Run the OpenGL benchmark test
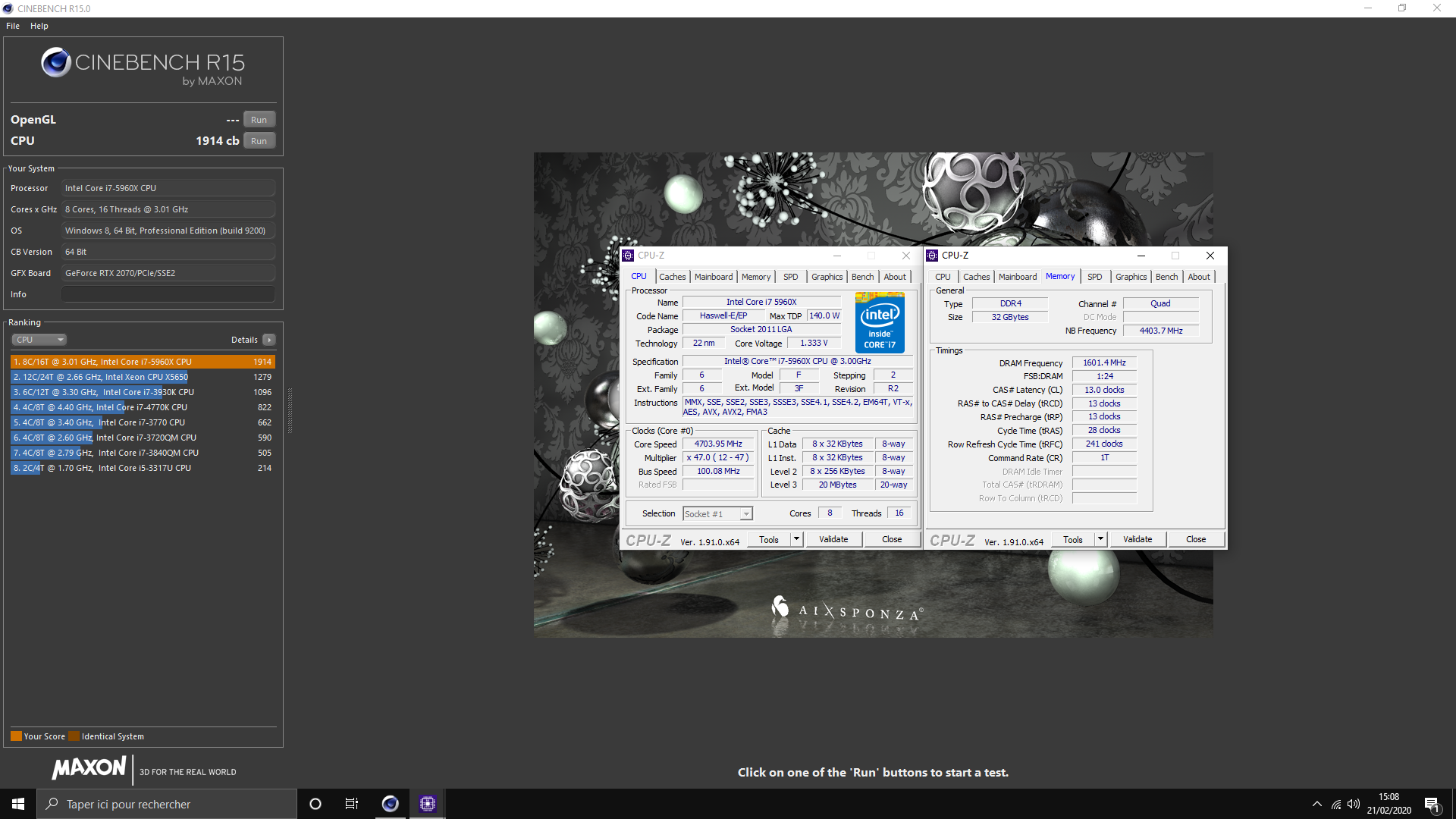The width and height of the screenshot is (1456, 819). pyautogui.click(x=259, y=120)
